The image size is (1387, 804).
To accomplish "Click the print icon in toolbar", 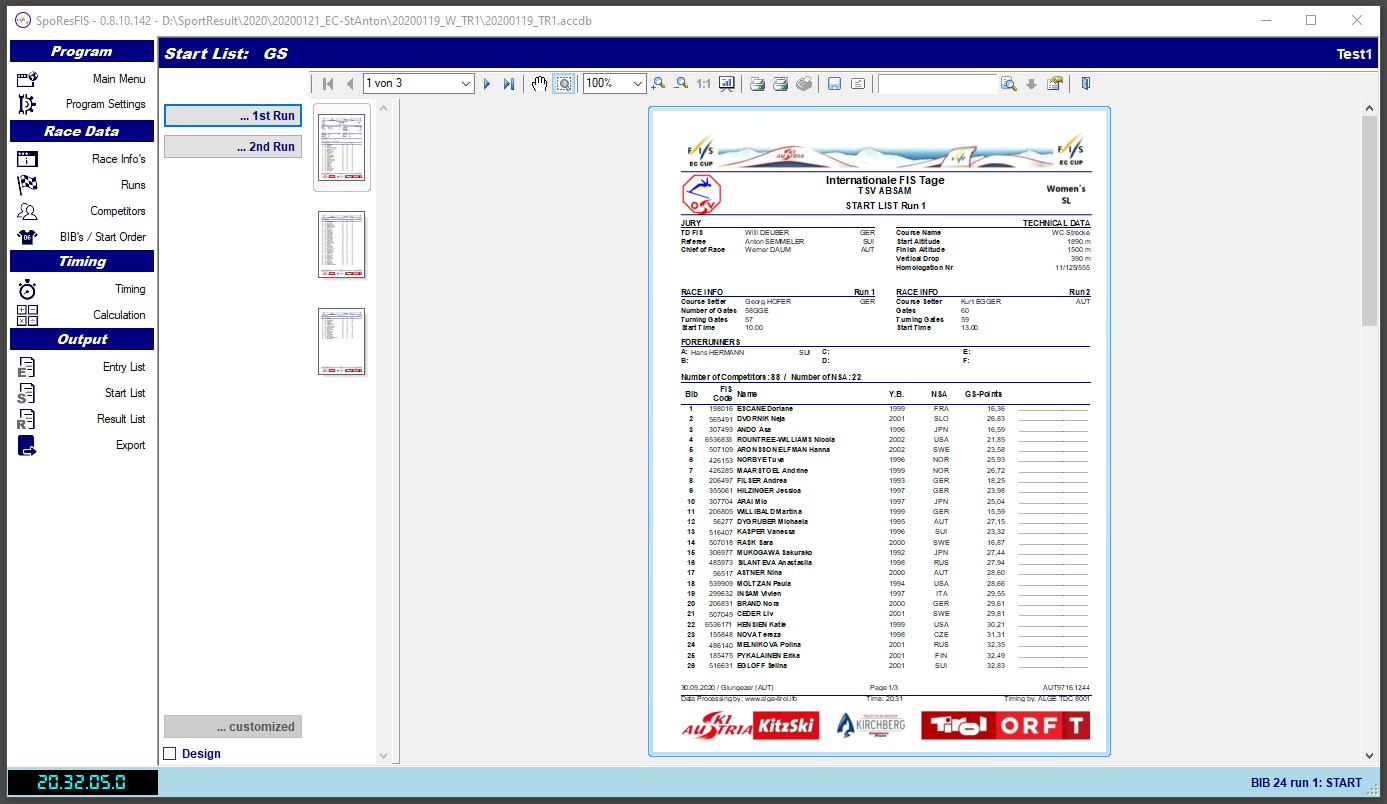I will 758,84.
